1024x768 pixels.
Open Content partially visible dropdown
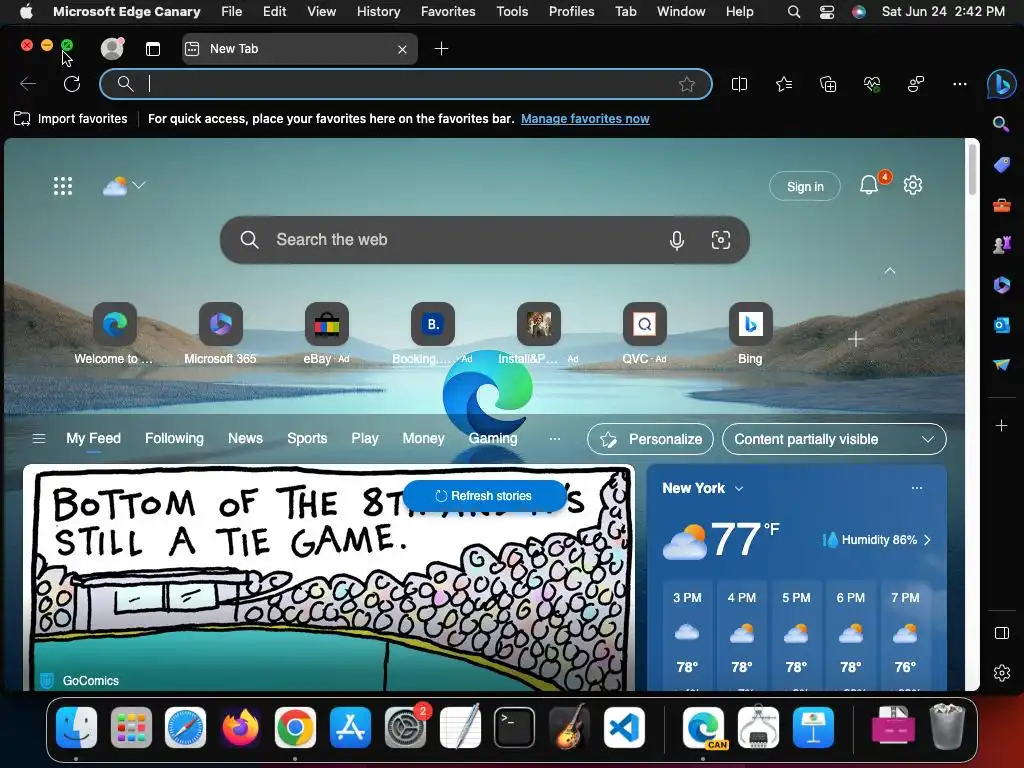pos(834,440)
